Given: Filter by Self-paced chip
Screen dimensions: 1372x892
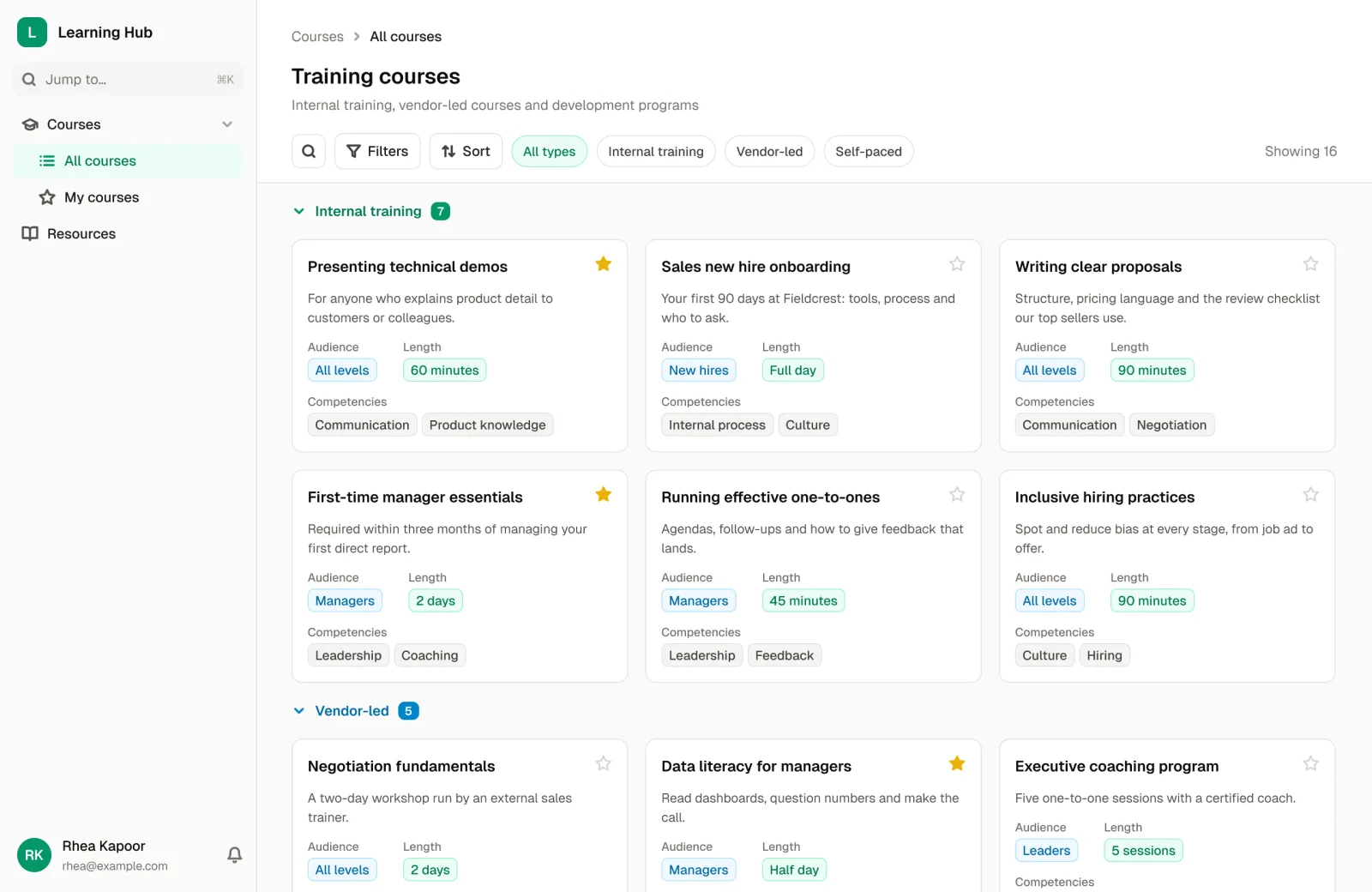Looking at the screenshot, I should (869, 152).
